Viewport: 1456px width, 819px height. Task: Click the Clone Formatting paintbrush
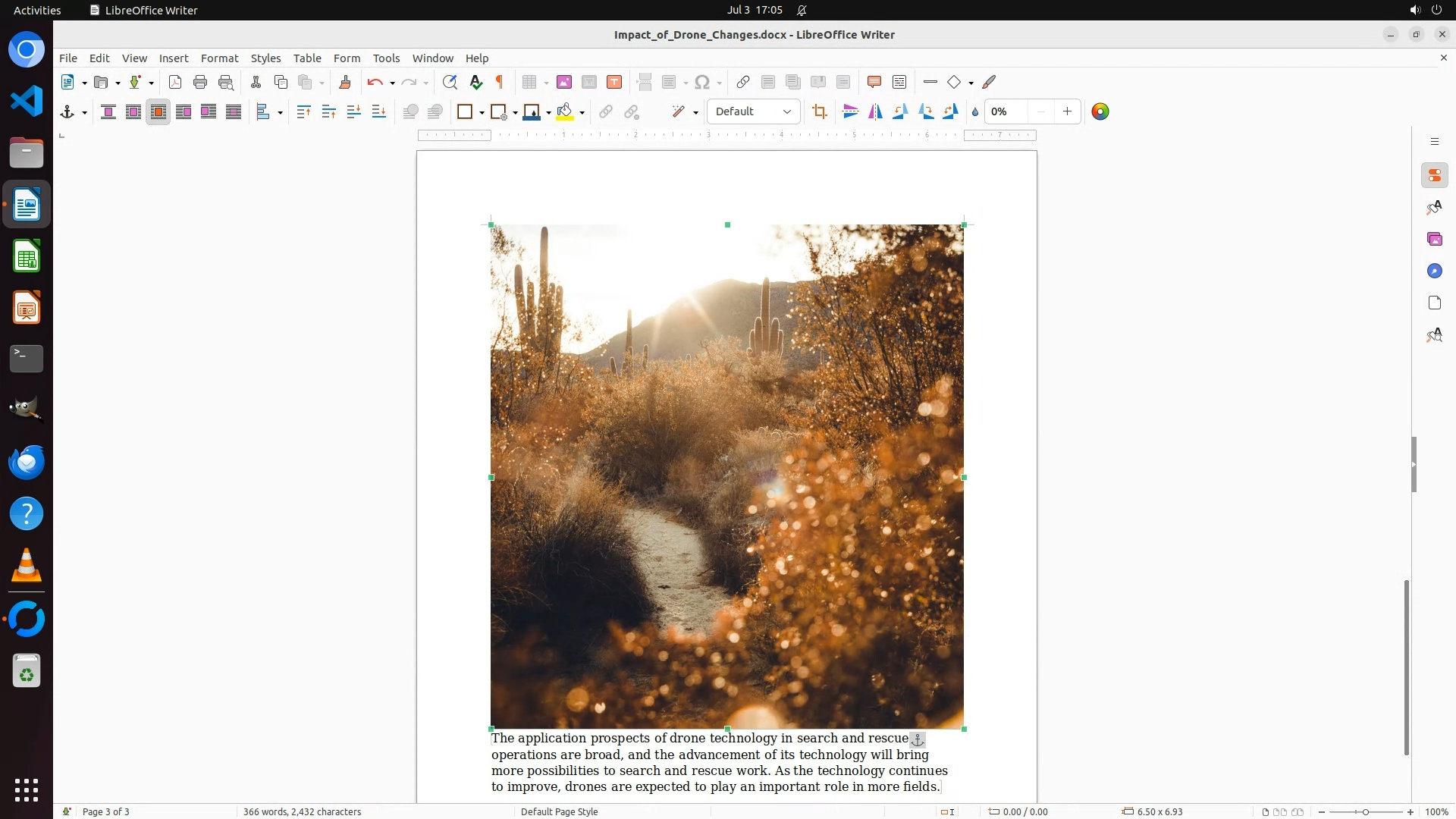tap(345, 82)
